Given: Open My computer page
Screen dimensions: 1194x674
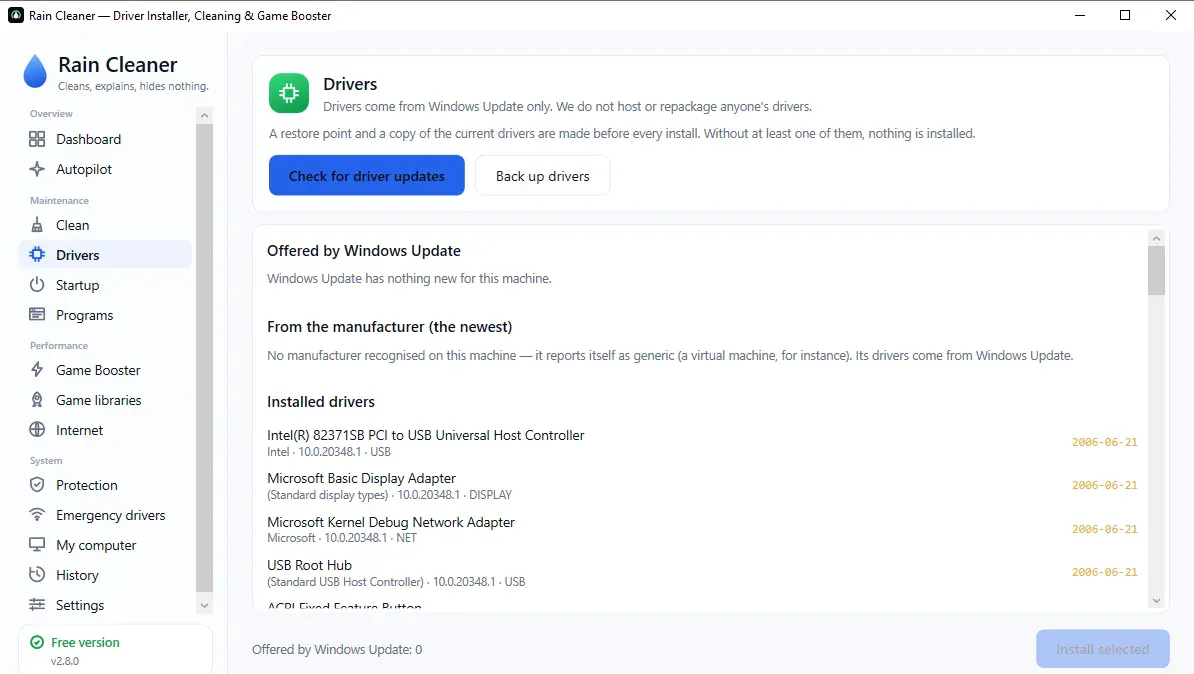Looking at the screenshot, I should coord(105,545).
